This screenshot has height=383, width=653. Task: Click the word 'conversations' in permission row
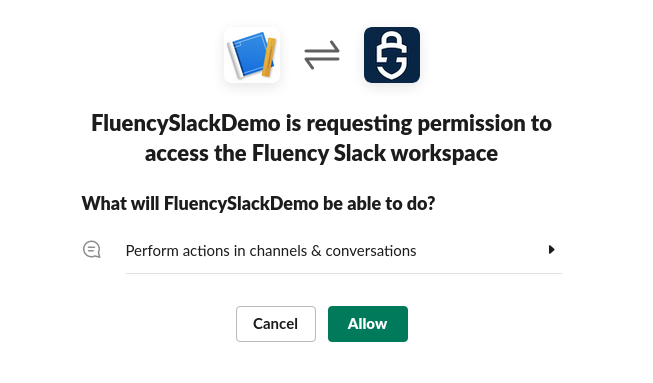[371, 251]
